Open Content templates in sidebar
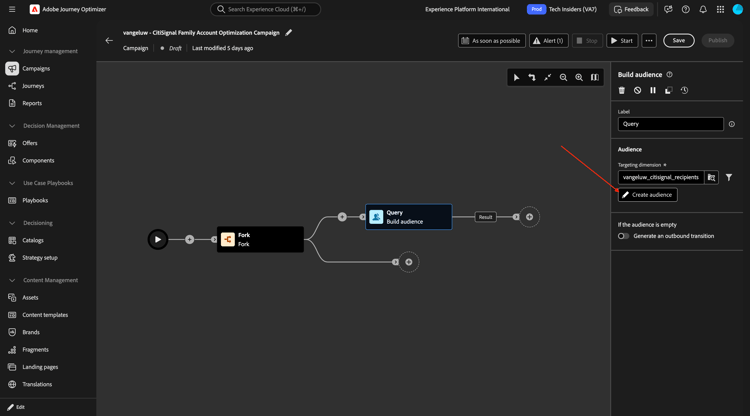The height and width of the screenshot is (416, 750). click(45, 315)
